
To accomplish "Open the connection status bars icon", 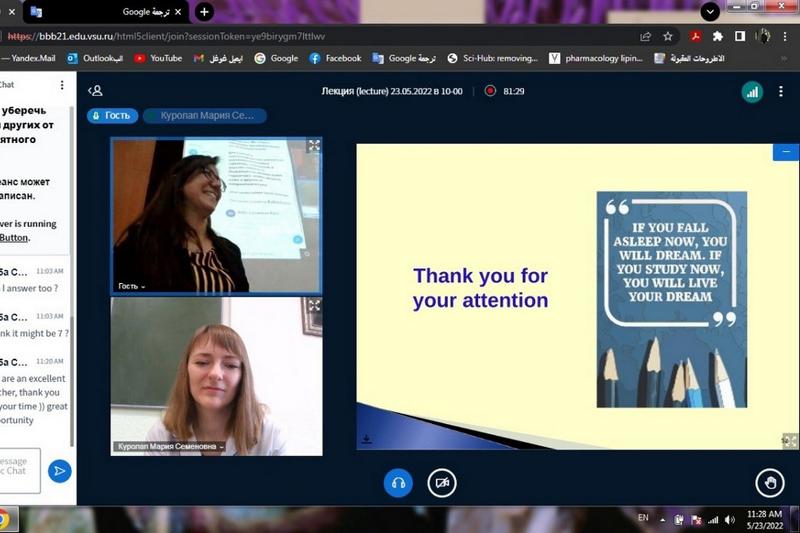I will [x=751, y=91].
